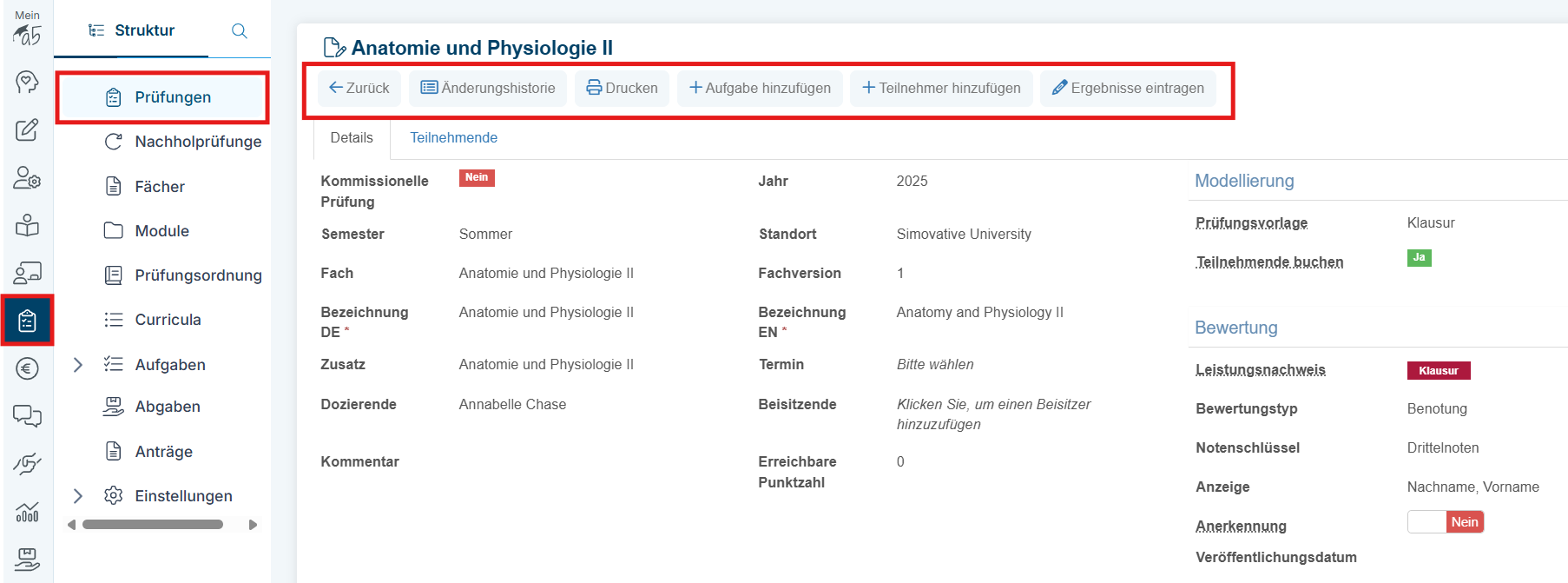Viewport: 1568px width, 583px height.
Task: Select the clipboard exams icon in left rail
Action: (x=27, y=321)
